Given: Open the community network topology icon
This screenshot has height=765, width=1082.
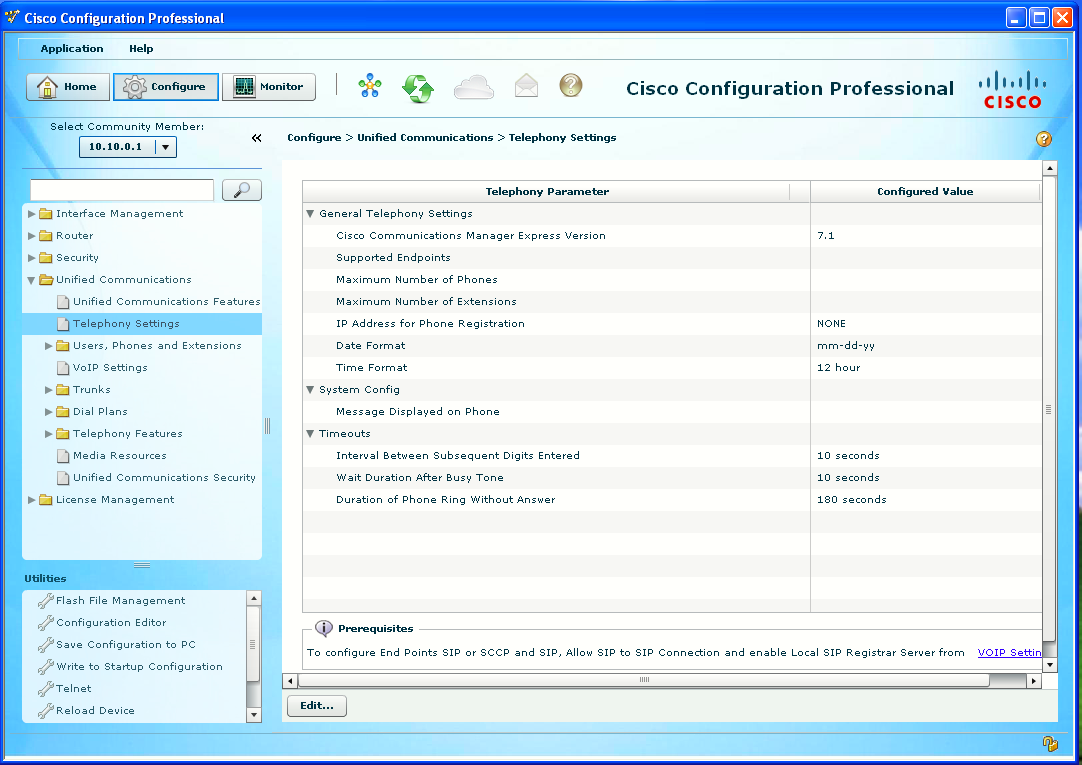Looking at the screenshot, I should [370, 86].
